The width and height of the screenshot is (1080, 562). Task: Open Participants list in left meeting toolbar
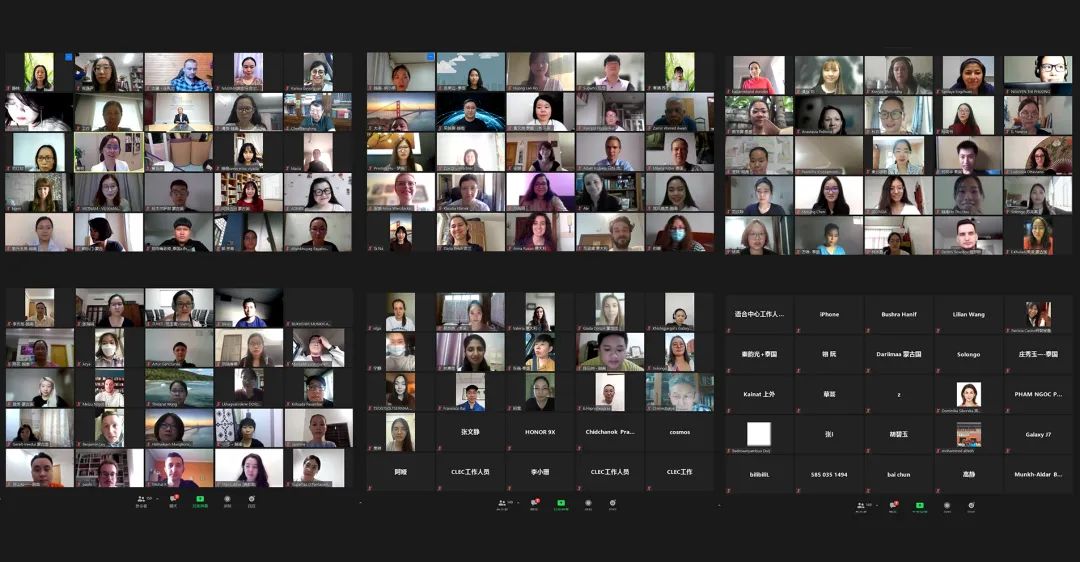pos(139,499)
